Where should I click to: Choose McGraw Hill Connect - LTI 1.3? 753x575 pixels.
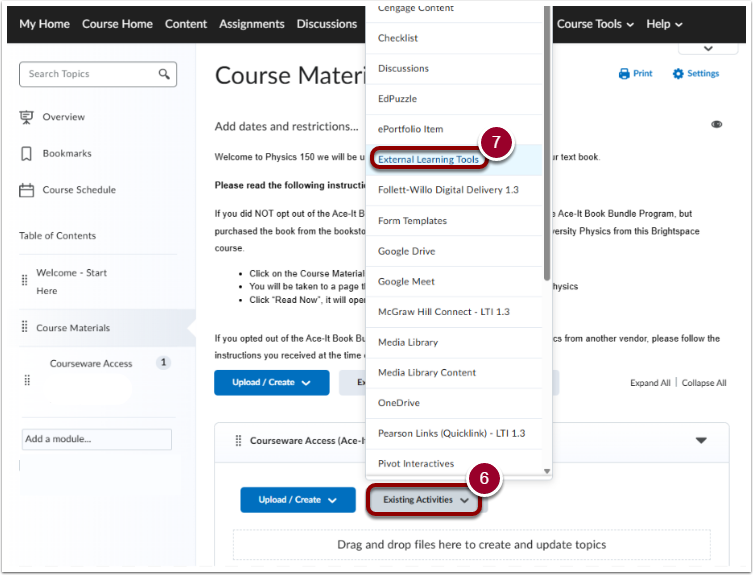click(x=454, y=312)
